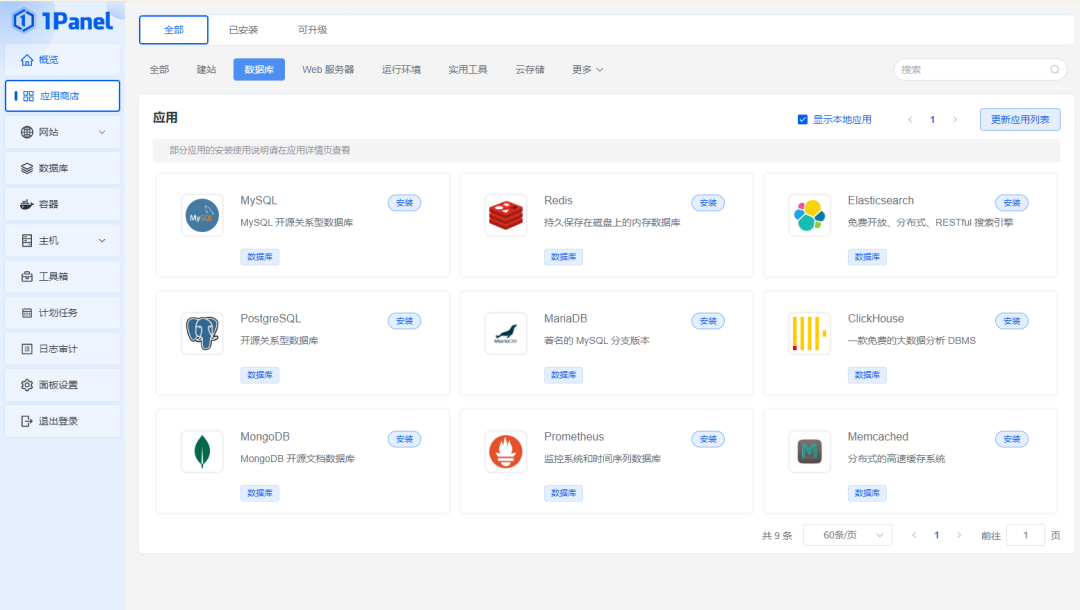The width and height of the screenshot is (1080, 610).
Task: Open the 更多 category dropdown
Action: click(587, 70)
